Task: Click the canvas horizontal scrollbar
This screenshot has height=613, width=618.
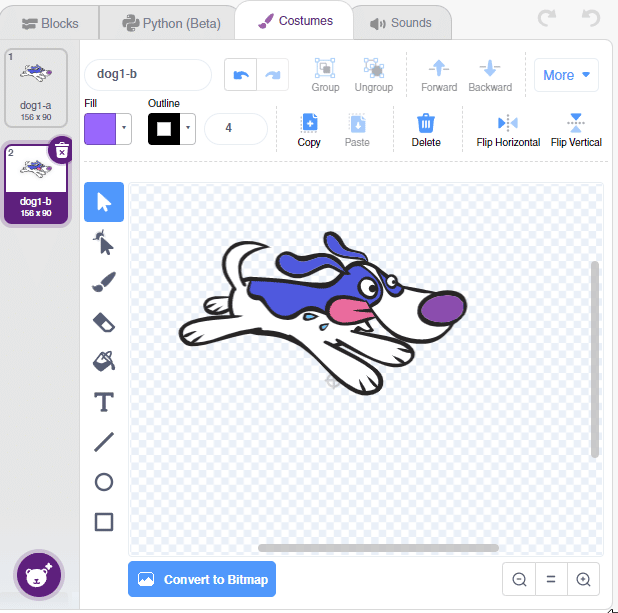Action: [x=378, y=548]
